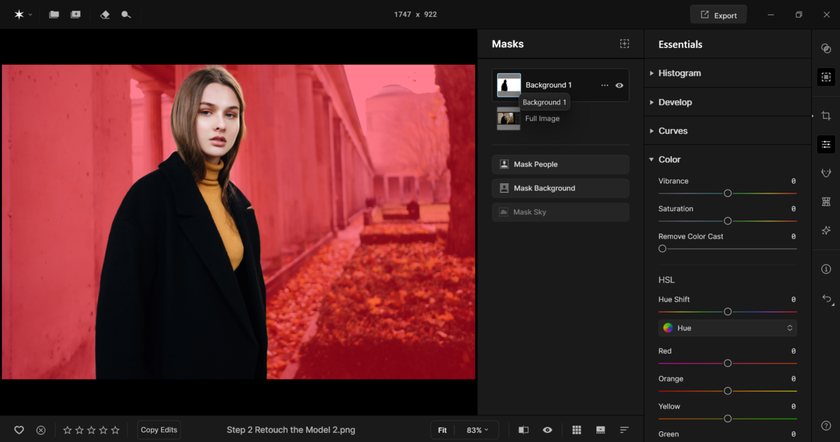The width and height of the screenshot is (840, 442).
Task: Click file name Step 2 Retouch the Model 2.png
Action: (x=290, y=430)
